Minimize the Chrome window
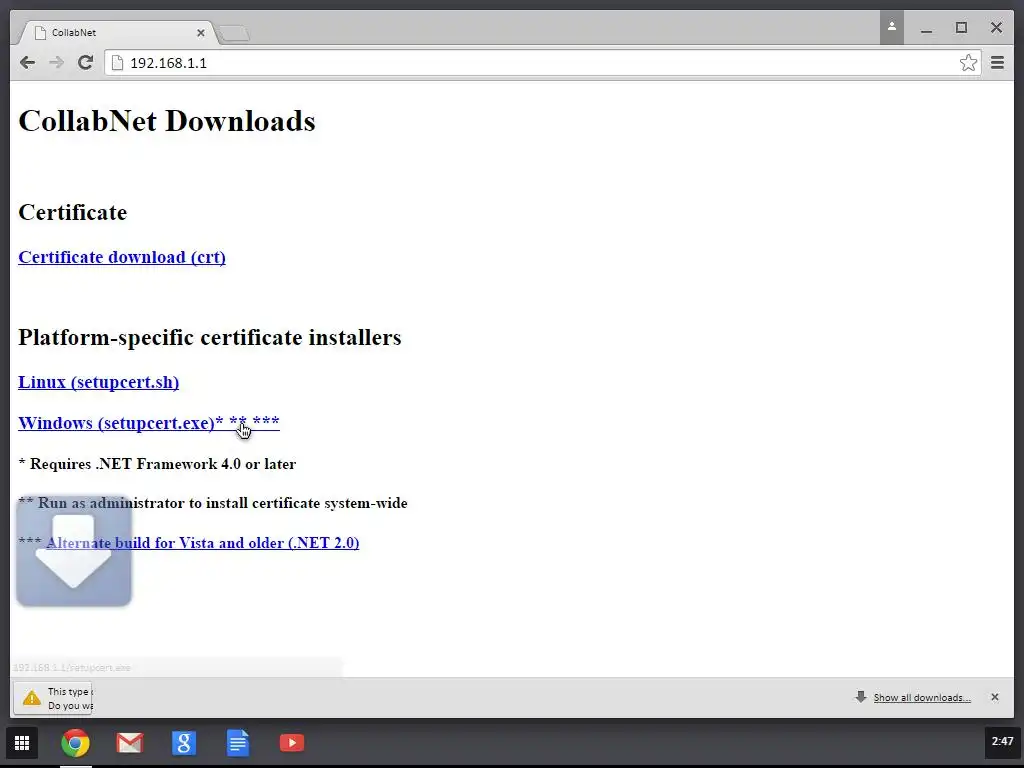Viewport: 1024px width, 768px height. pos(926,29)
